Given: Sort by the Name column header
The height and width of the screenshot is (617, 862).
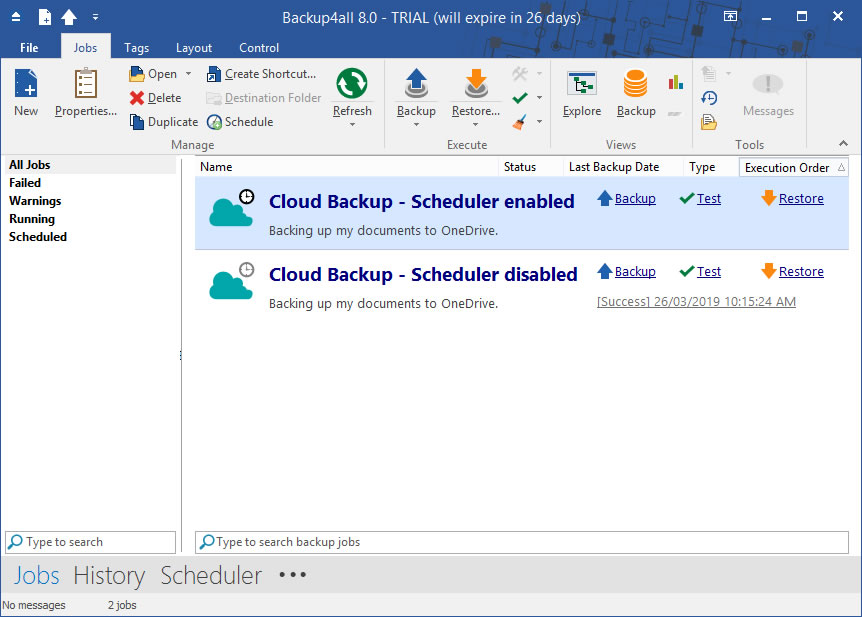Looking at the screenshot, I should 346,167.
